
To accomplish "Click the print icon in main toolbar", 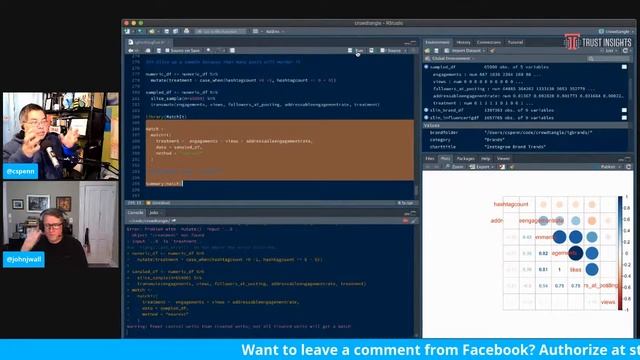I will coord(187,31).
